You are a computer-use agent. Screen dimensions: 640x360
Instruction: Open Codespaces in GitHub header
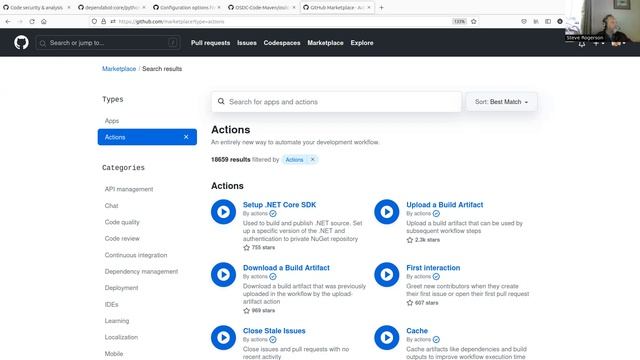pyautogui.click(x=282, y=43)
